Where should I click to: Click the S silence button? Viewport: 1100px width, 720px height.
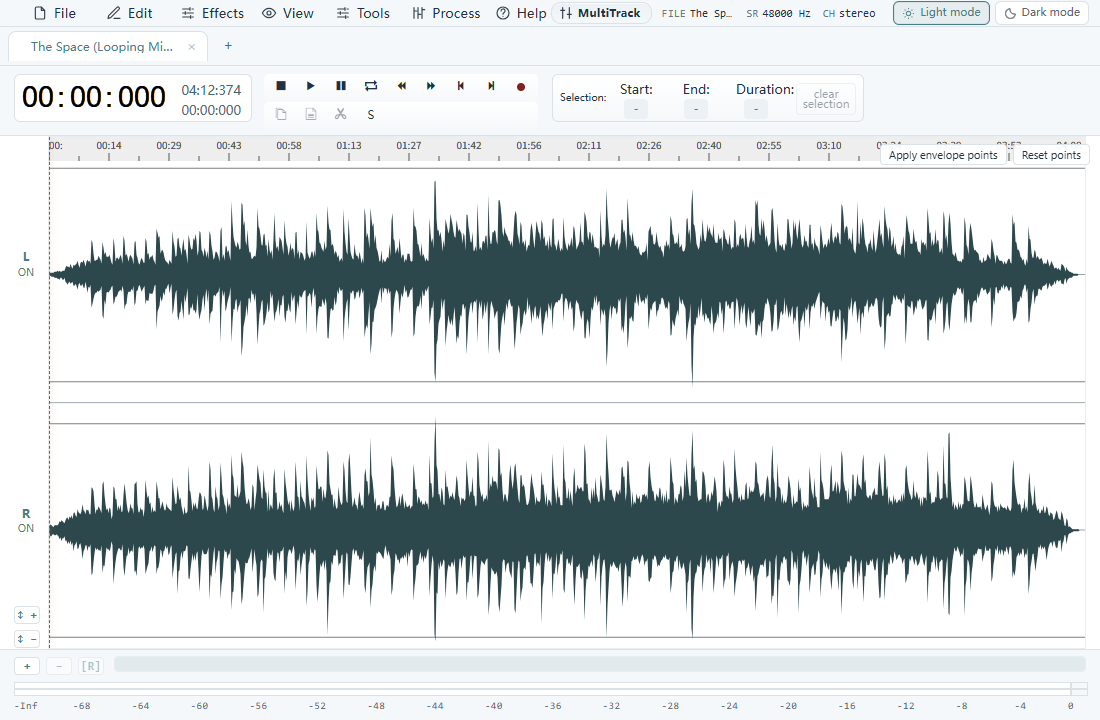[370, 114]
